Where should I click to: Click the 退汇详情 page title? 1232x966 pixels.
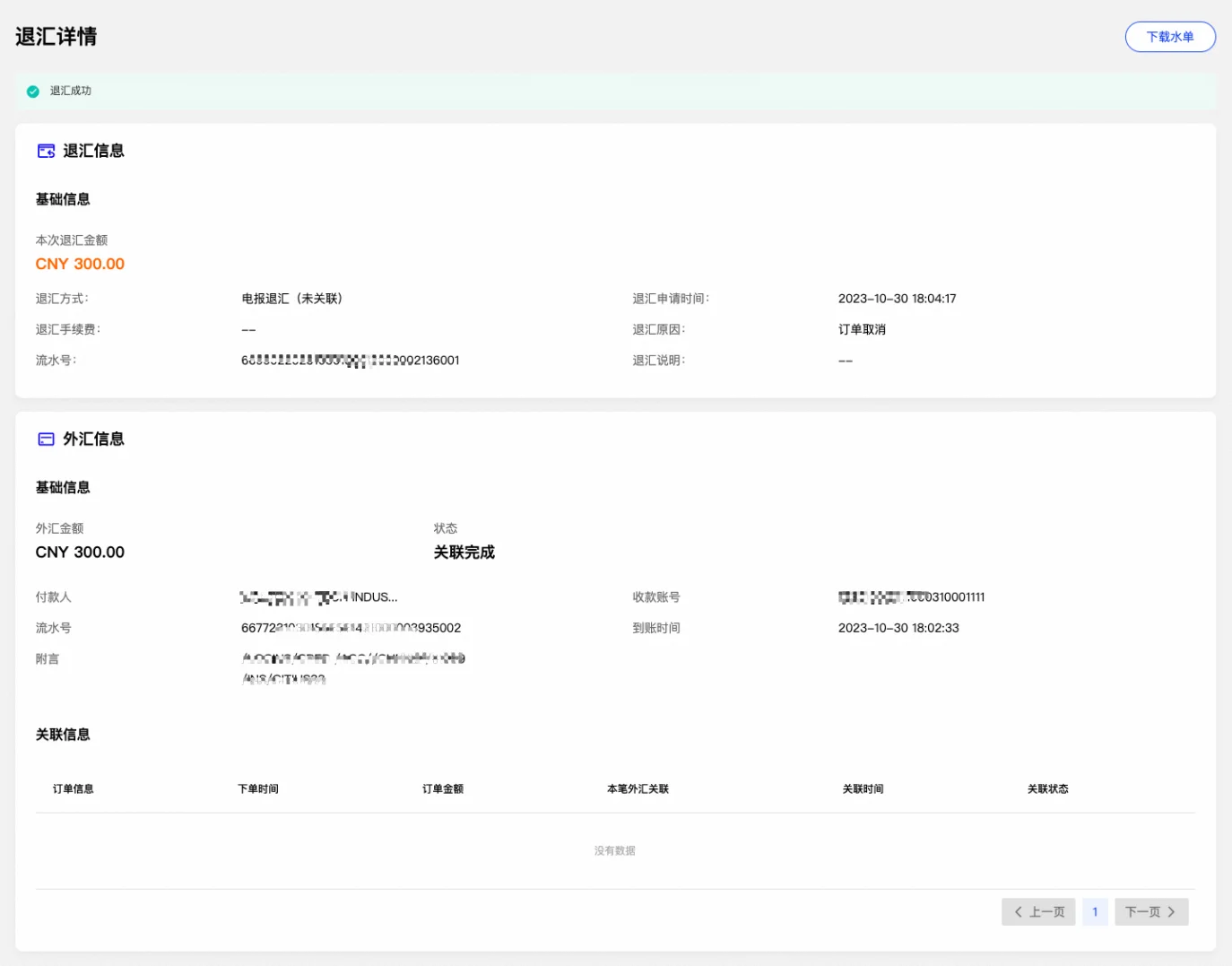click(56, 37)
